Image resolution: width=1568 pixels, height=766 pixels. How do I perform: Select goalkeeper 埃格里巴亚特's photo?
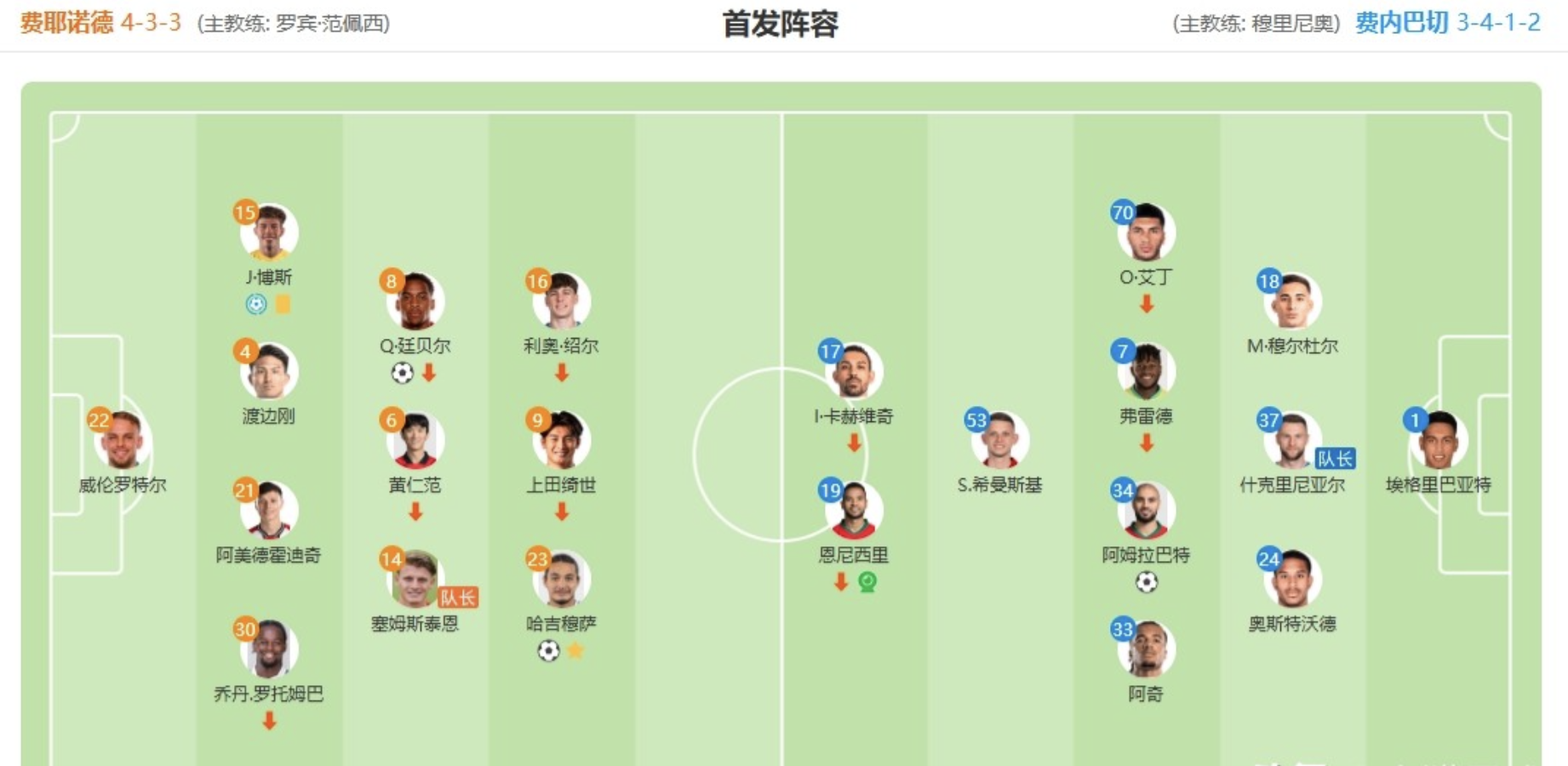(x=1439, y=441)
